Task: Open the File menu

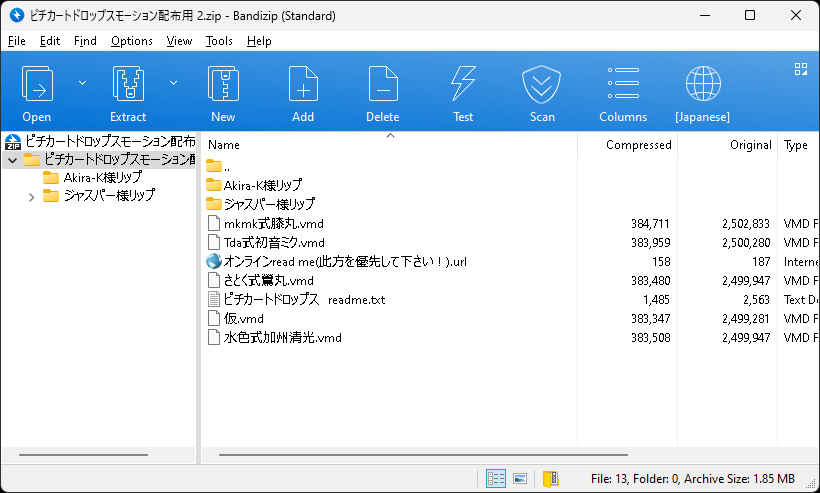Action: pos(17,41)
